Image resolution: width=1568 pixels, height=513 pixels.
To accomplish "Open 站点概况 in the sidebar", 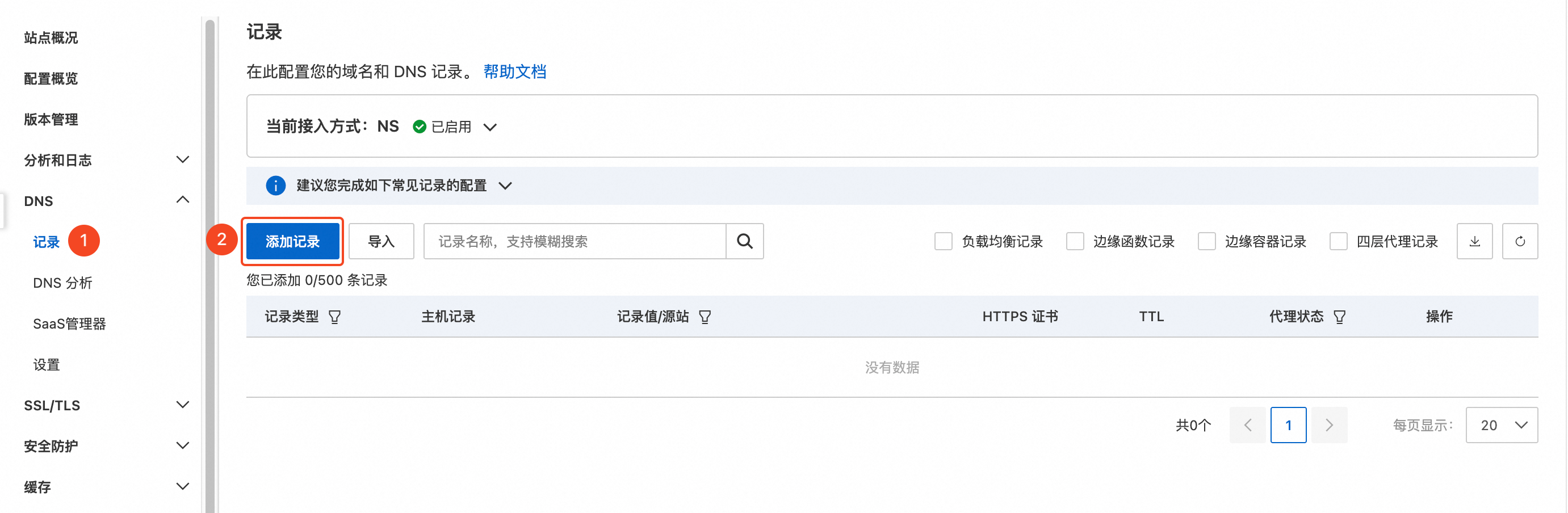I will tap(51, 37).
